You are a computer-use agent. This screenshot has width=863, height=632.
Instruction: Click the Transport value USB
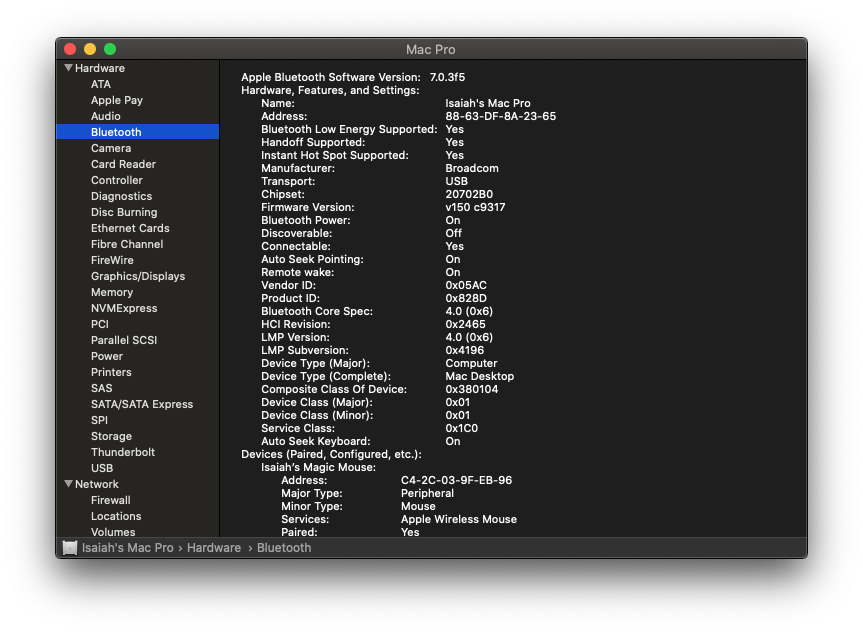pyautogui.click(x=457, y=181)
